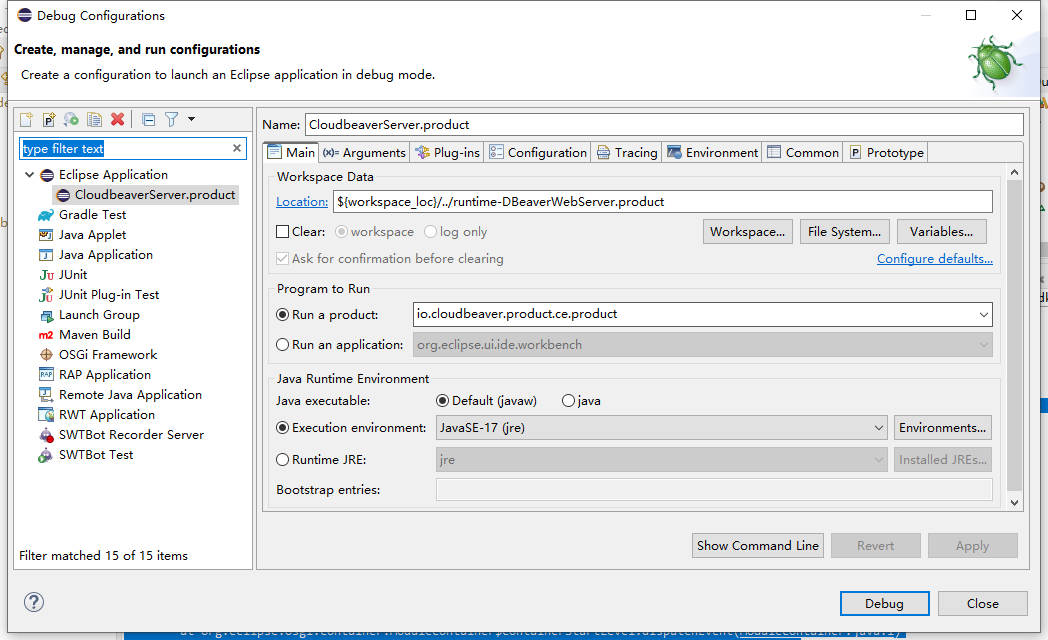Viewport: 1048px width, 640px height.
Task: Select the Maven Build configuration type
Action: 96,334
